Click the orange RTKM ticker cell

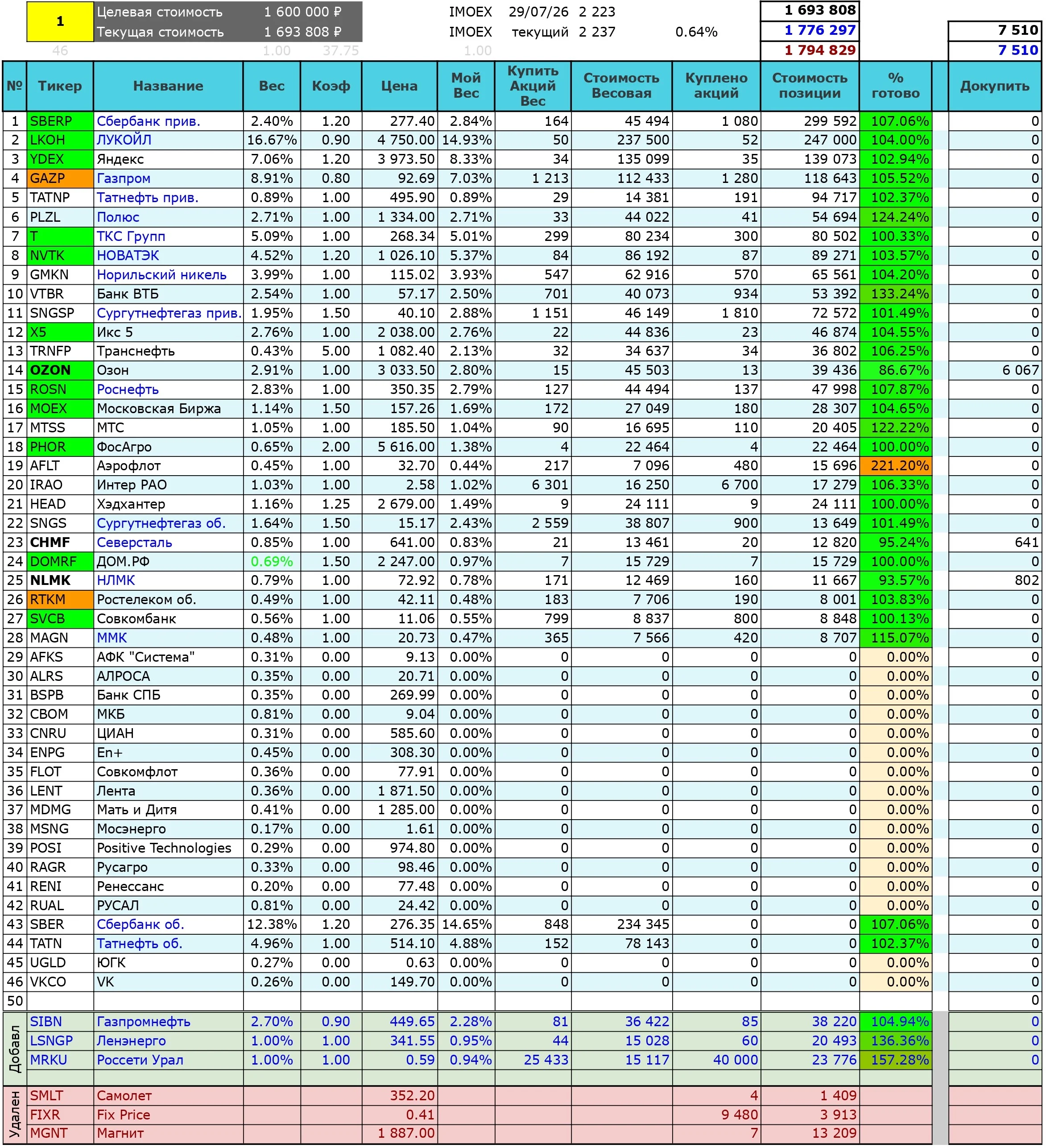(x=60, y=600)
